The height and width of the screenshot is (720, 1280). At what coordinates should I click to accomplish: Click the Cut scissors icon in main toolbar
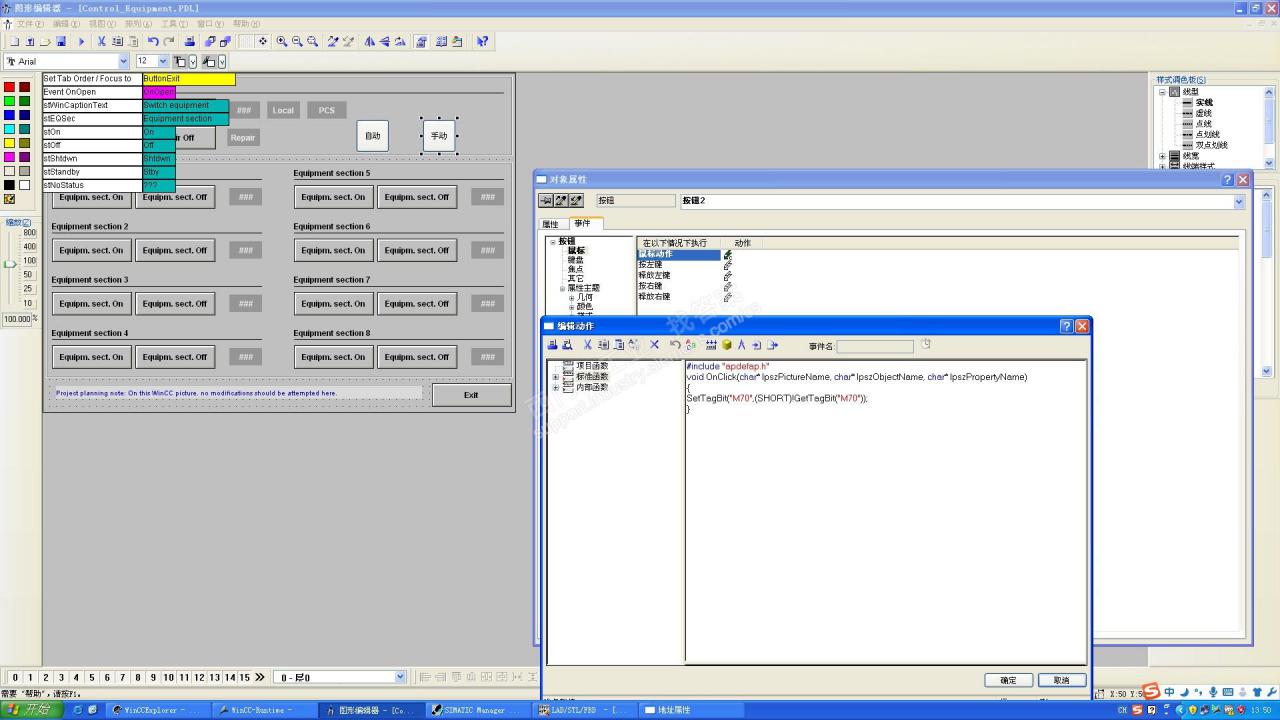(101, 42)
